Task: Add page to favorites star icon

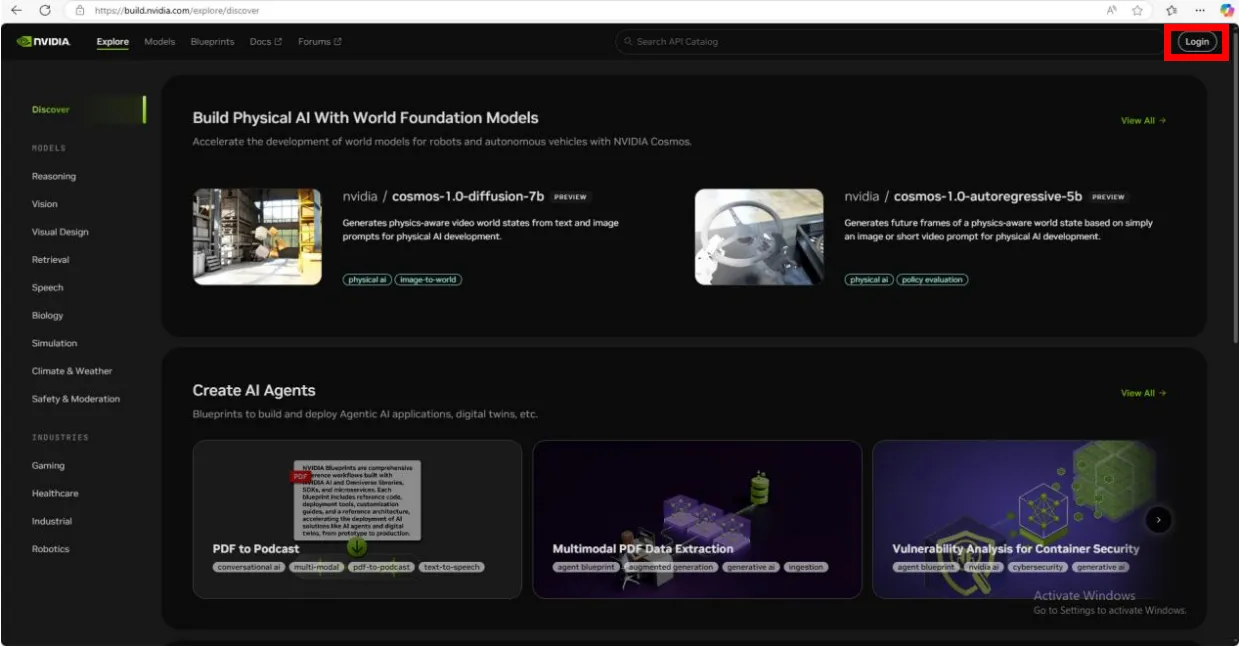Action: (1137, 10)
